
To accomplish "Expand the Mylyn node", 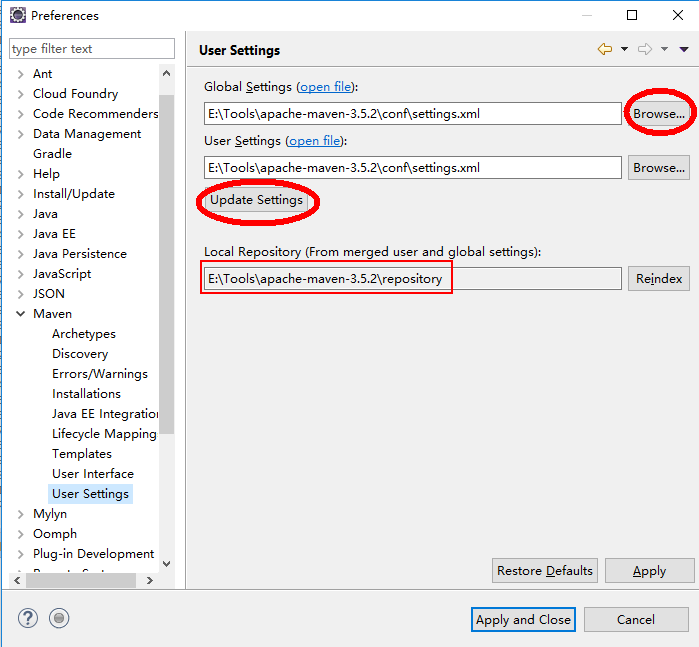I will pyautogui.click(x=20, y=514).
